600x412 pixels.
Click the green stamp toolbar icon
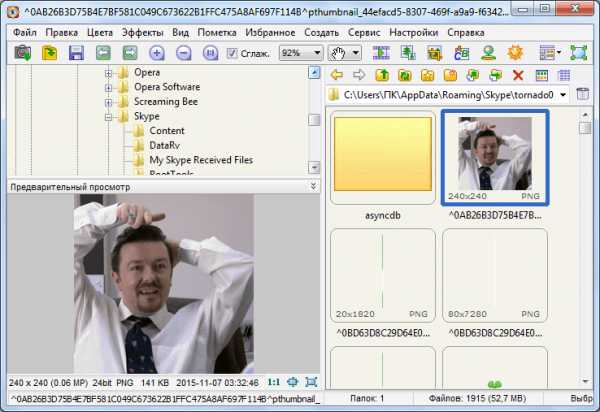488,53
